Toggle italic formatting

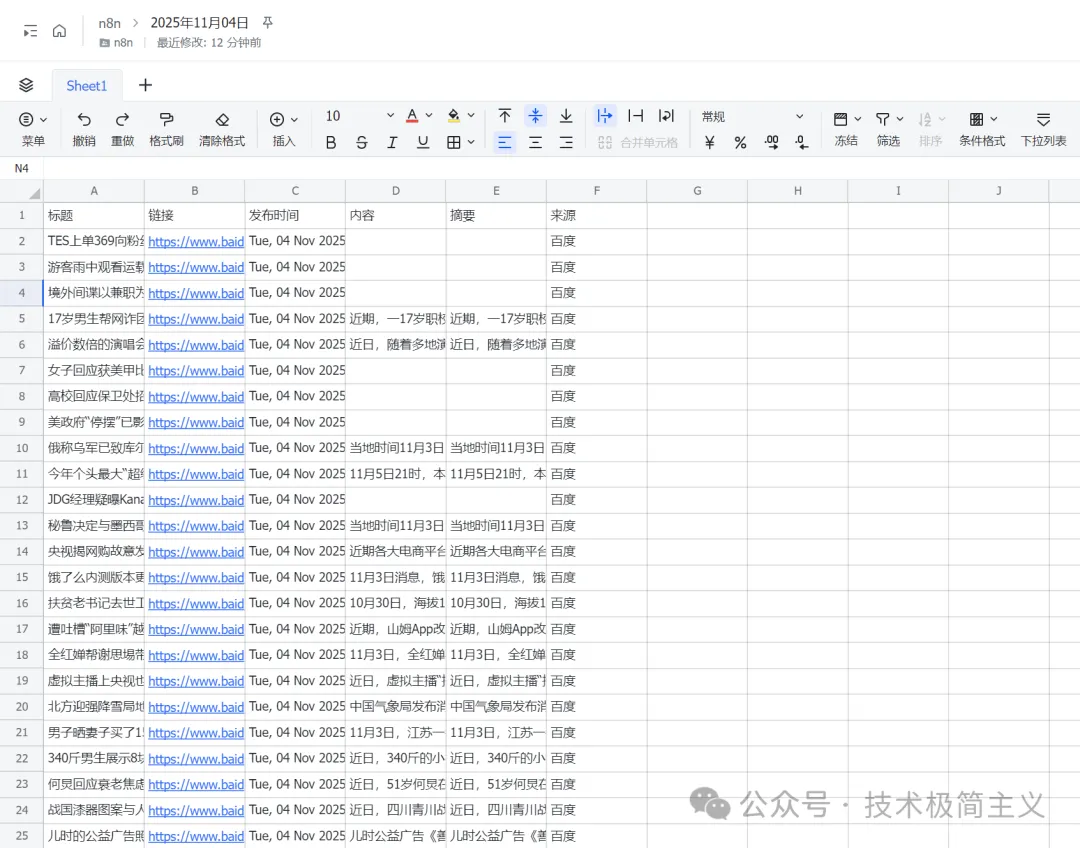pyautogui.click(x=392, y=143)
